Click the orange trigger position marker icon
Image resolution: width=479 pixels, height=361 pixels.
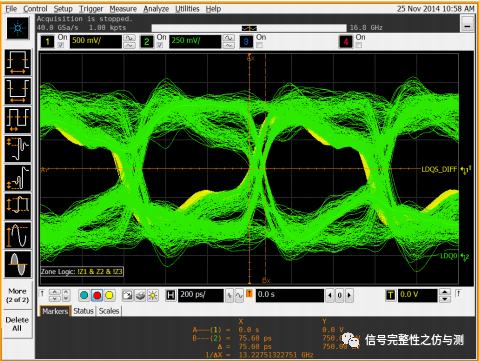coord(249,294)
